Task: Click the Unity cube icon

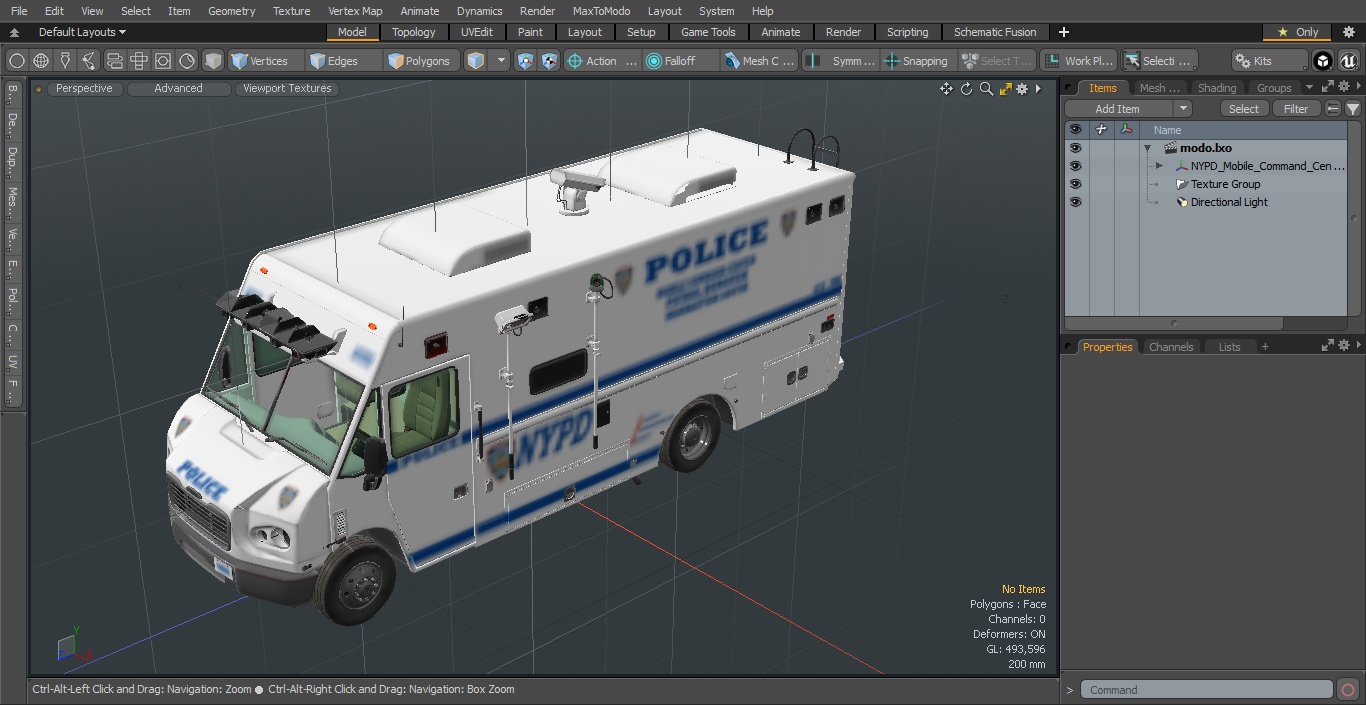Action: click(1323, 61)
